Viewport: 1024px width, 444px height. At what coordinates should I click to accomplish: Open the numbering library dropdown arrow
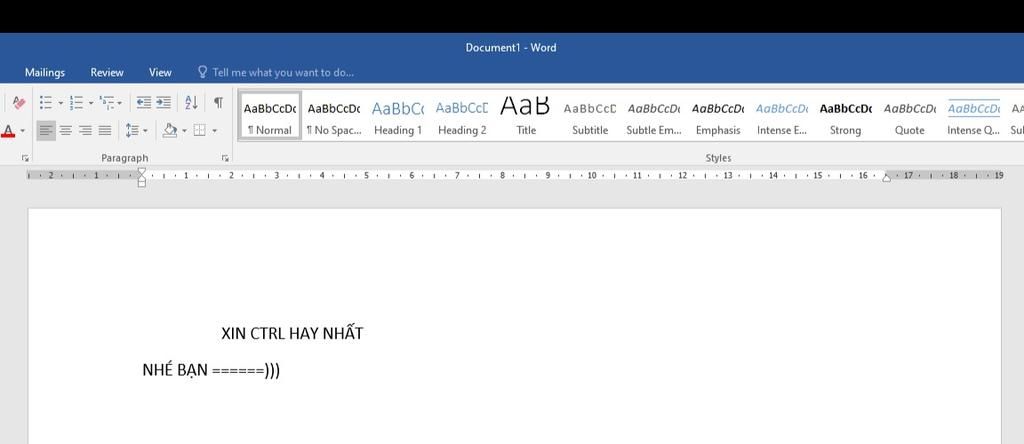pos(91,103)
